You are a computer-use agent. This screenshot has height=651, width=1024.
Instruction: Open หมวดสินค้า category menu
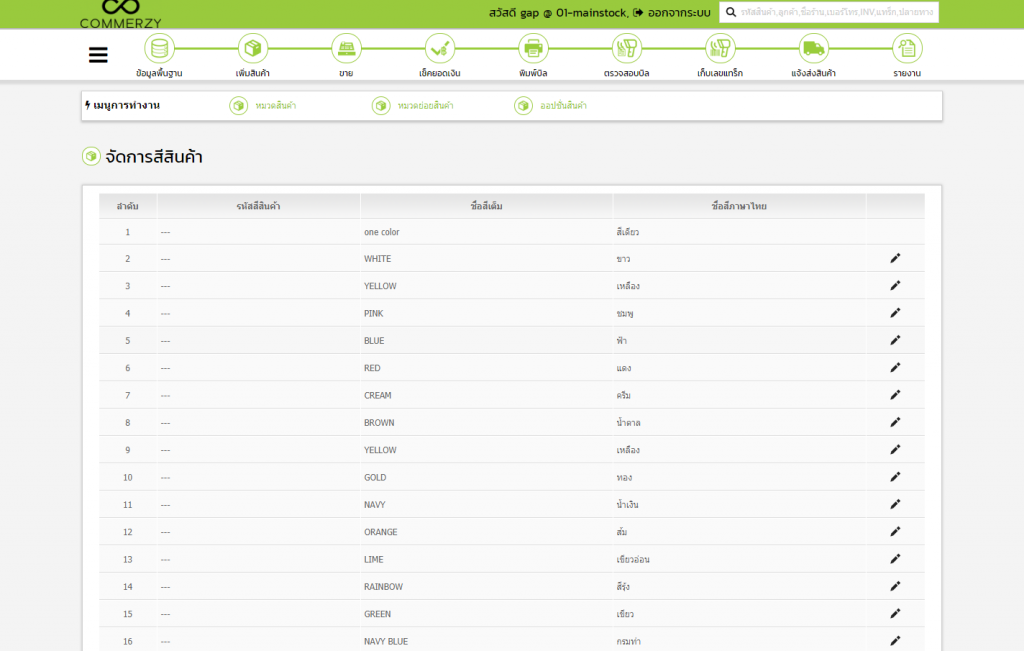point(263,105)
